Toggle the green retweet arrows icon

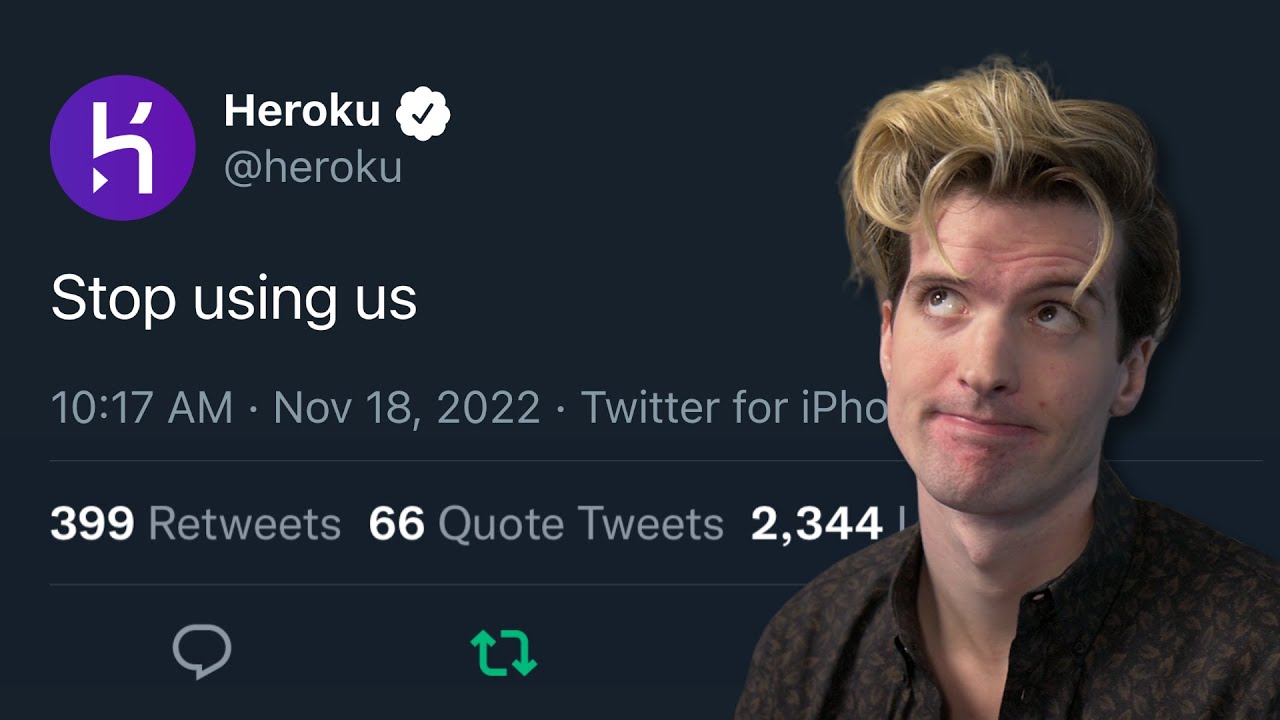click(504, 651)
